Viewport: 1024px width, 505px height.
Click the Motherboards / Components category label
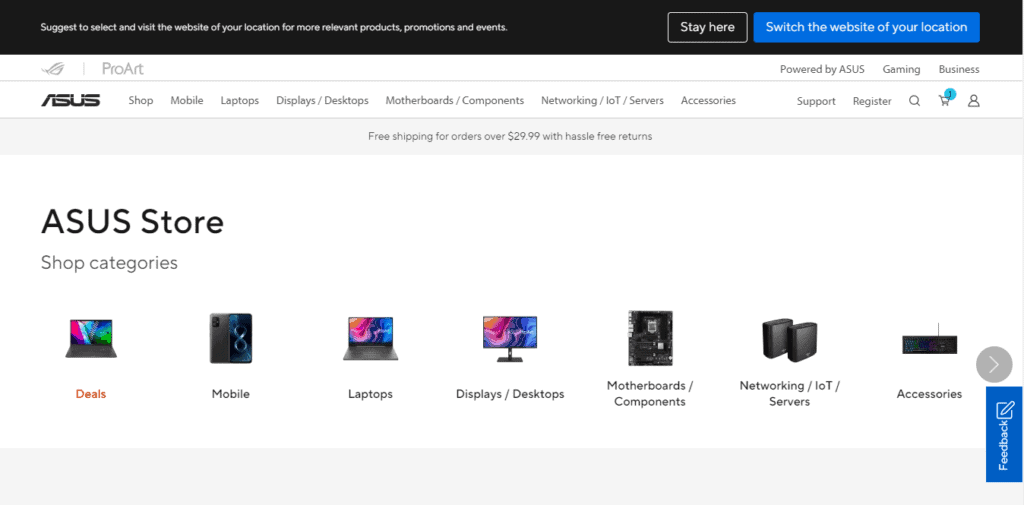650,393
